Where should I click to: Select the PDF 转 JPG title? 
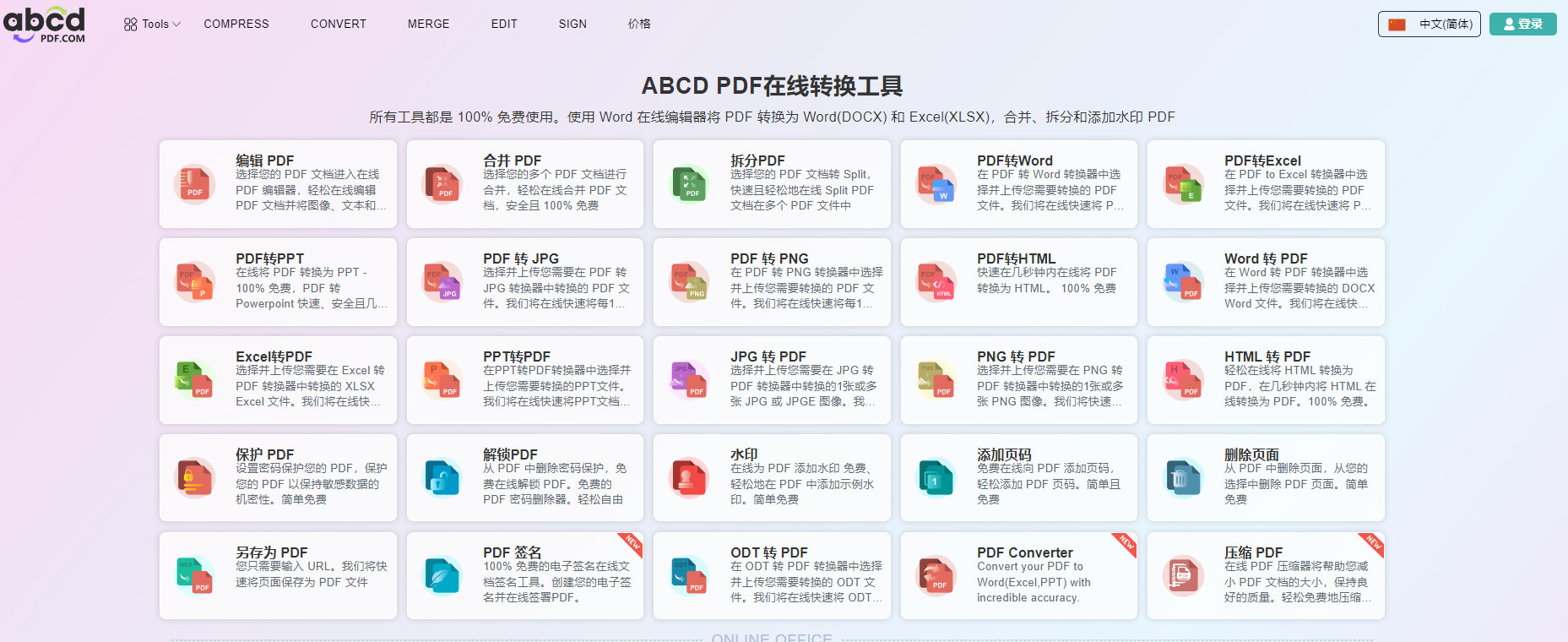tap(521, 258)
